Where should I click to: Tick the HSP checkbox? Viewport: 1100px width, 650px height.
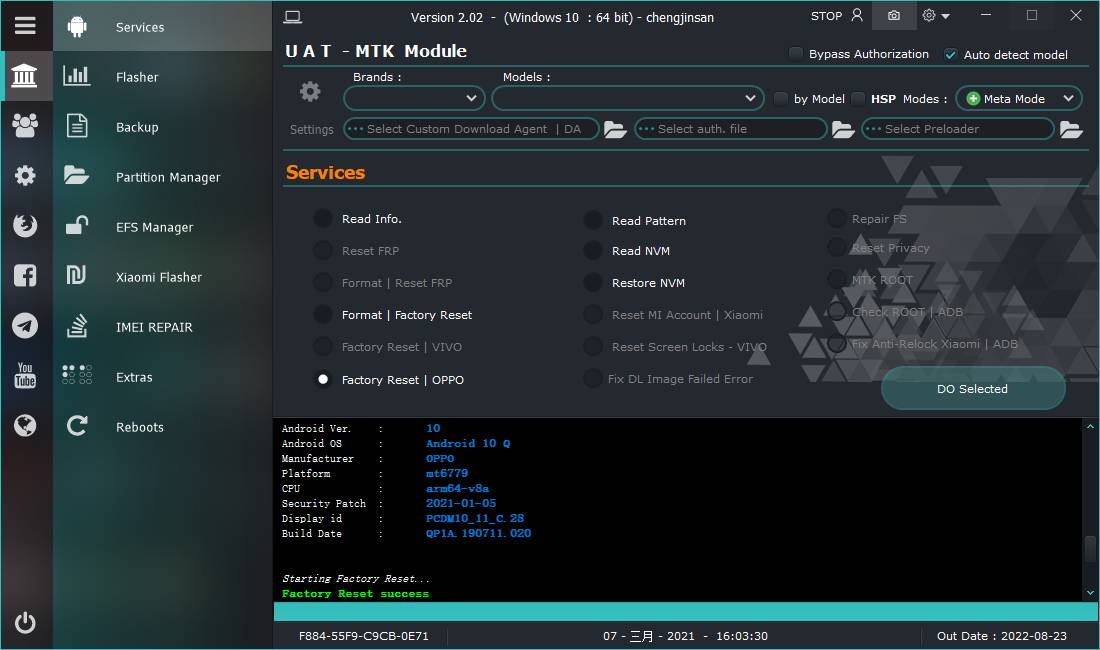858,99
